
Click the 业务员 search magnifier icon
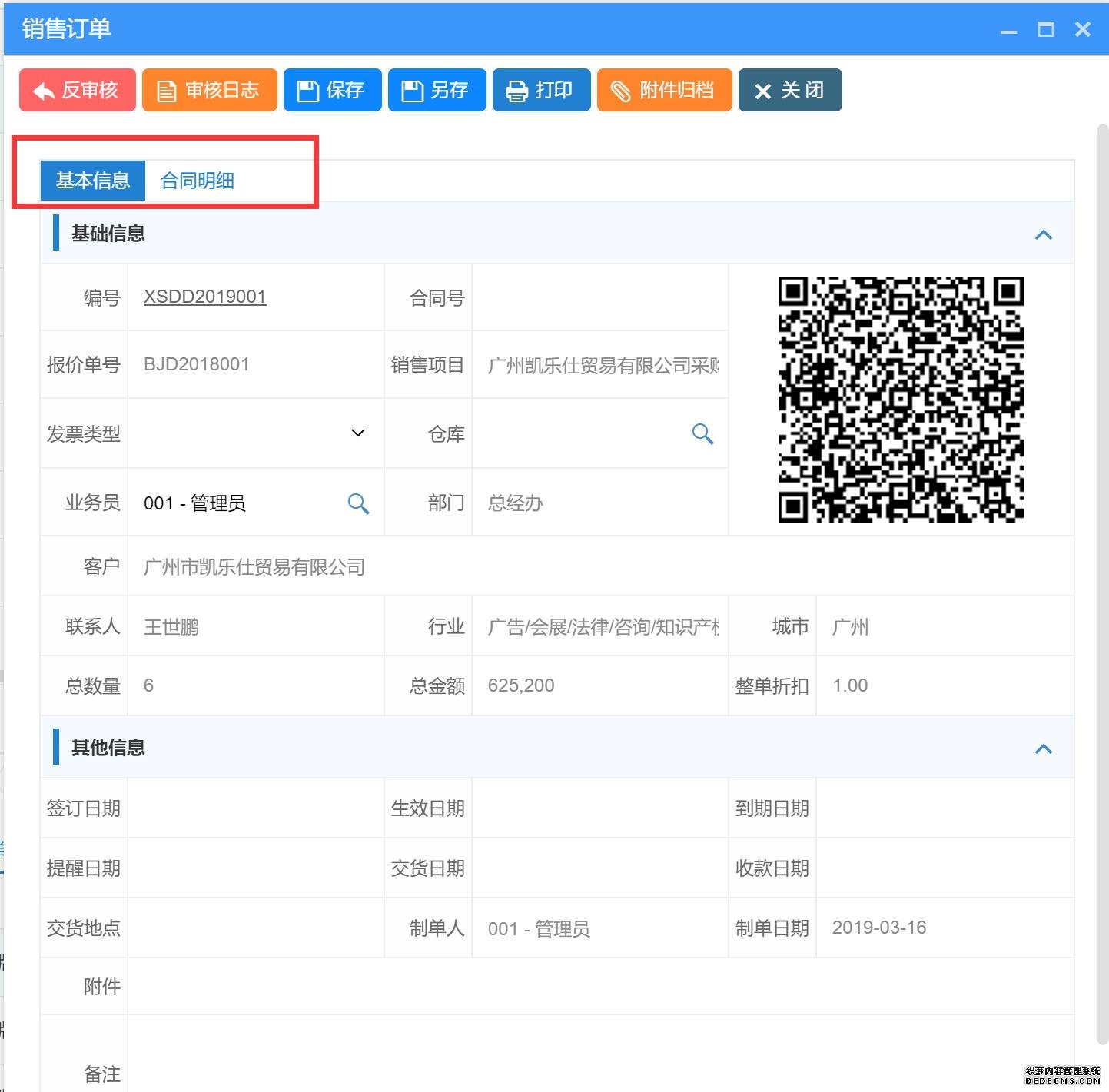(358, 503)
